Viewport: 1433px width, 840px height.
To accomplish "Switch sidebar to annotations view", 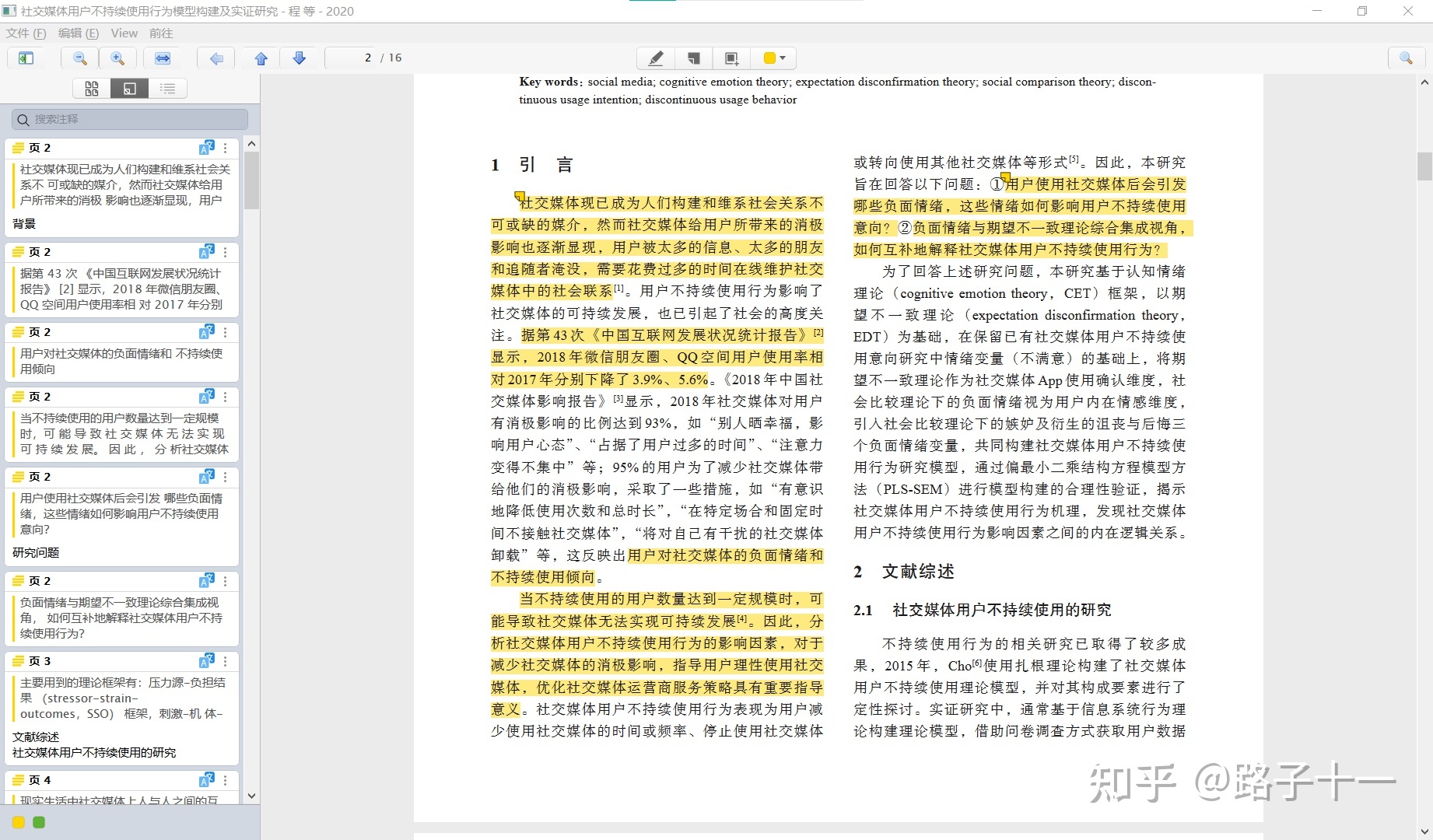I will tap(130, 89).
